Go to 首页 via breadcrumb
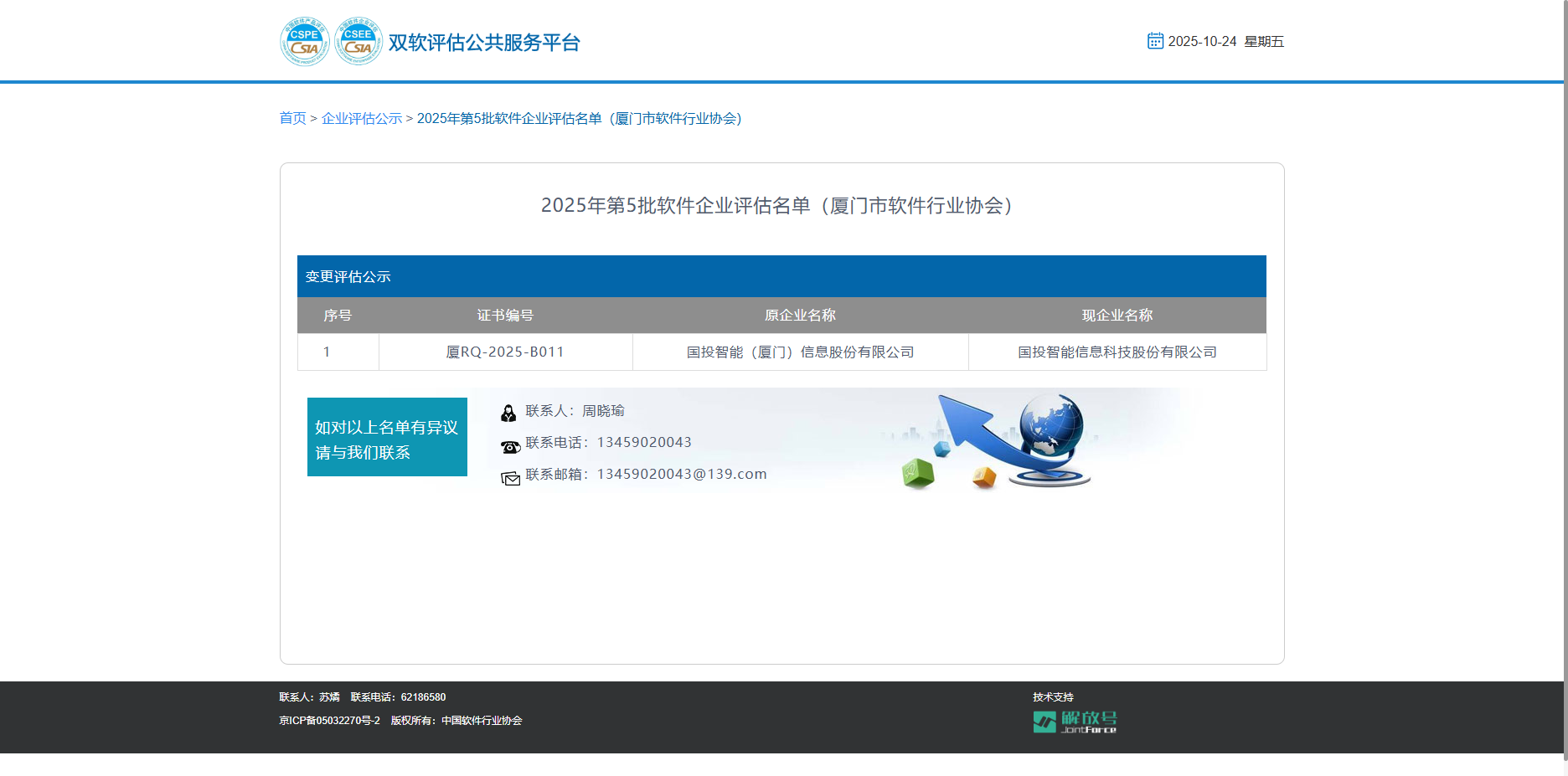Screen dimensions: 1568x776 (292, 119)
